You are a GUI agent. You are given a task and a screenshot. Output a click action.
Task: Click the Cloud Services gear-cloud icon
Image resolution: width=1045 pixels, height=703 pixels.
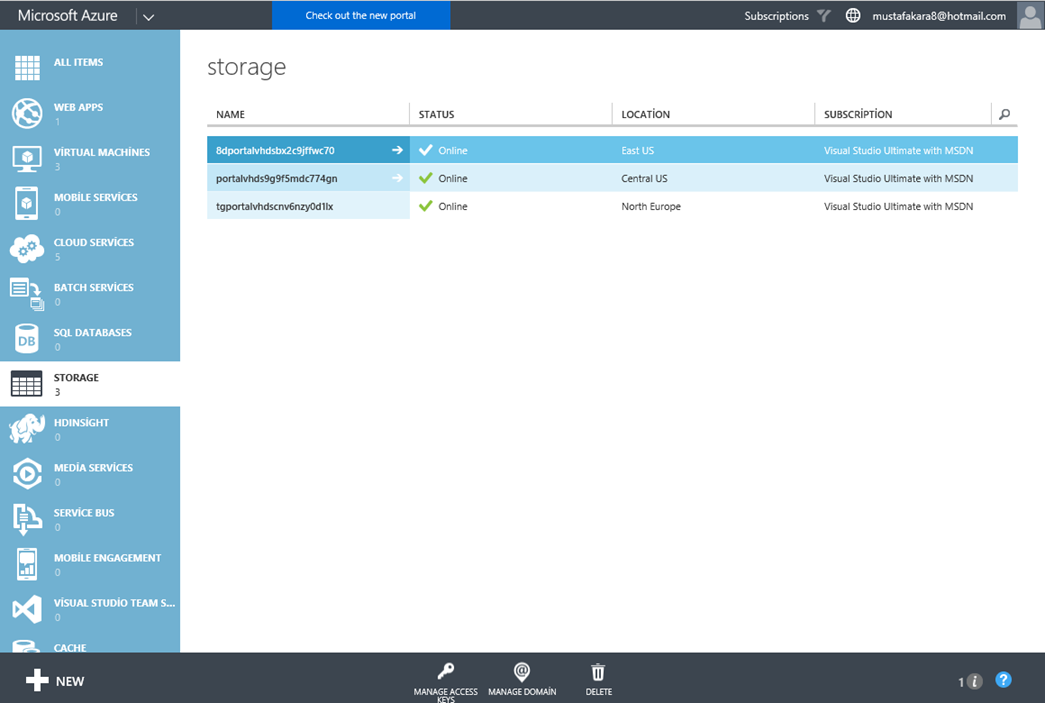coord(27,249)
